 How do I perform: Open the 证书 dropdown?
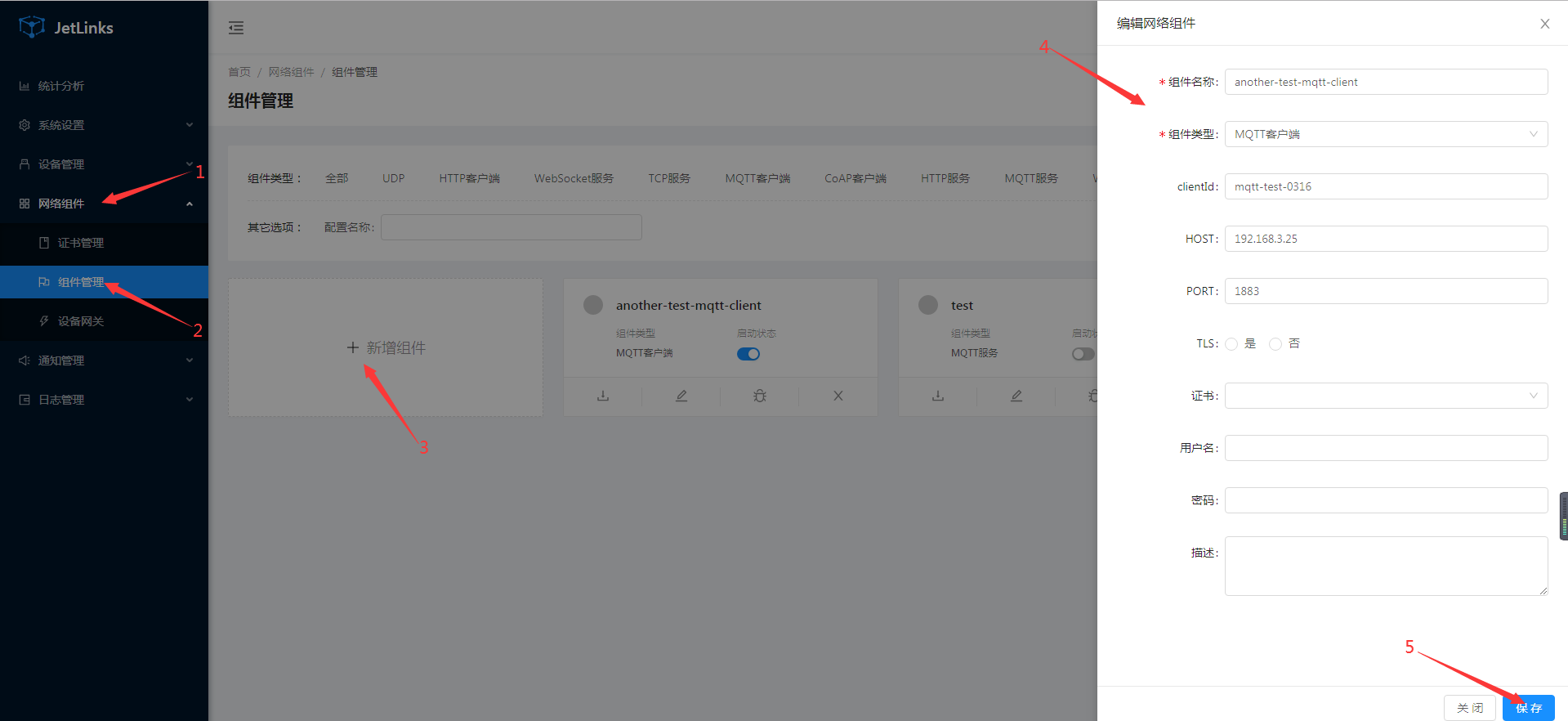point(1386,396)
